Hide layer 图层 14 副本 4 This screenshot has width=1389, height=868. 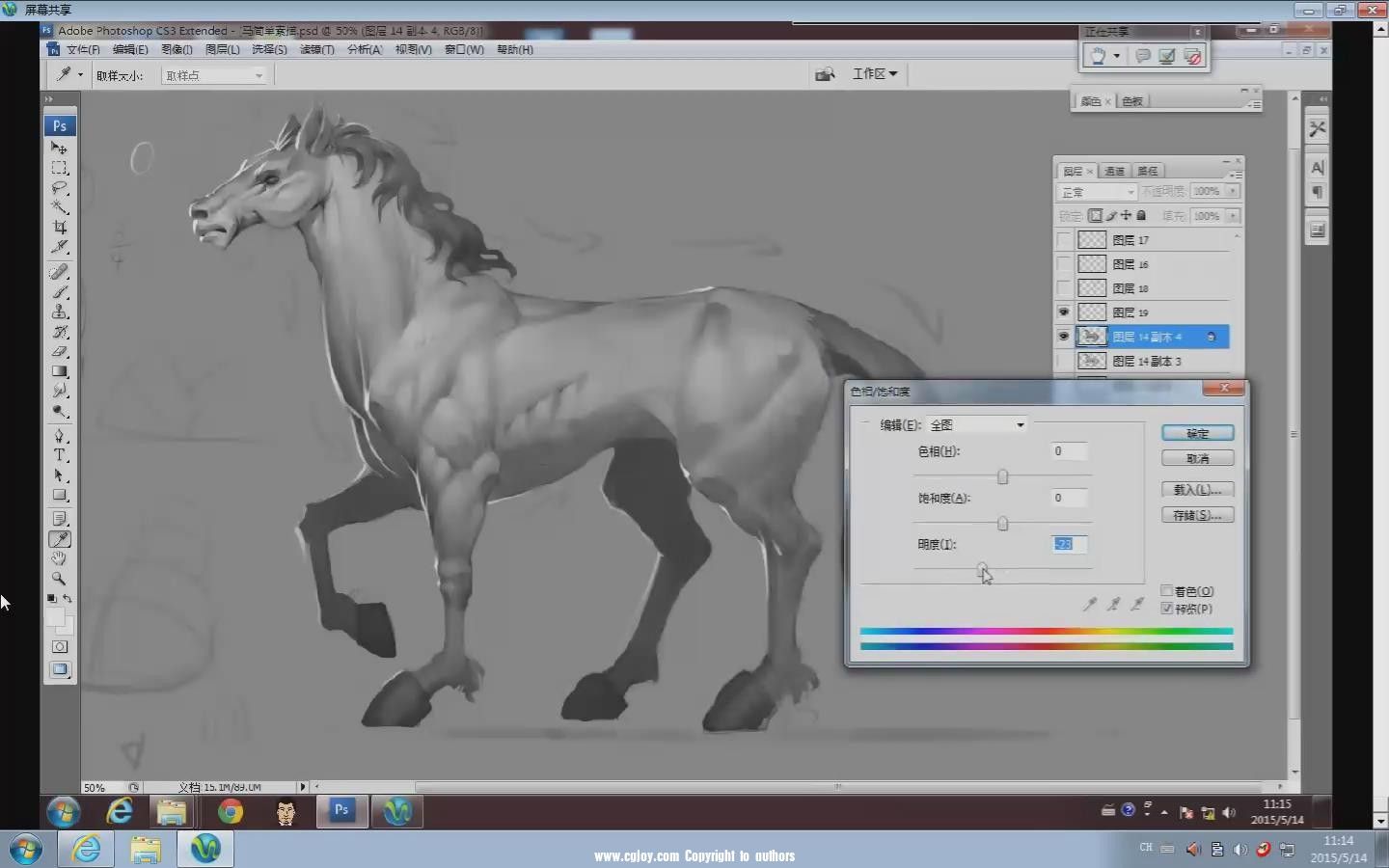pos(1064,337)
